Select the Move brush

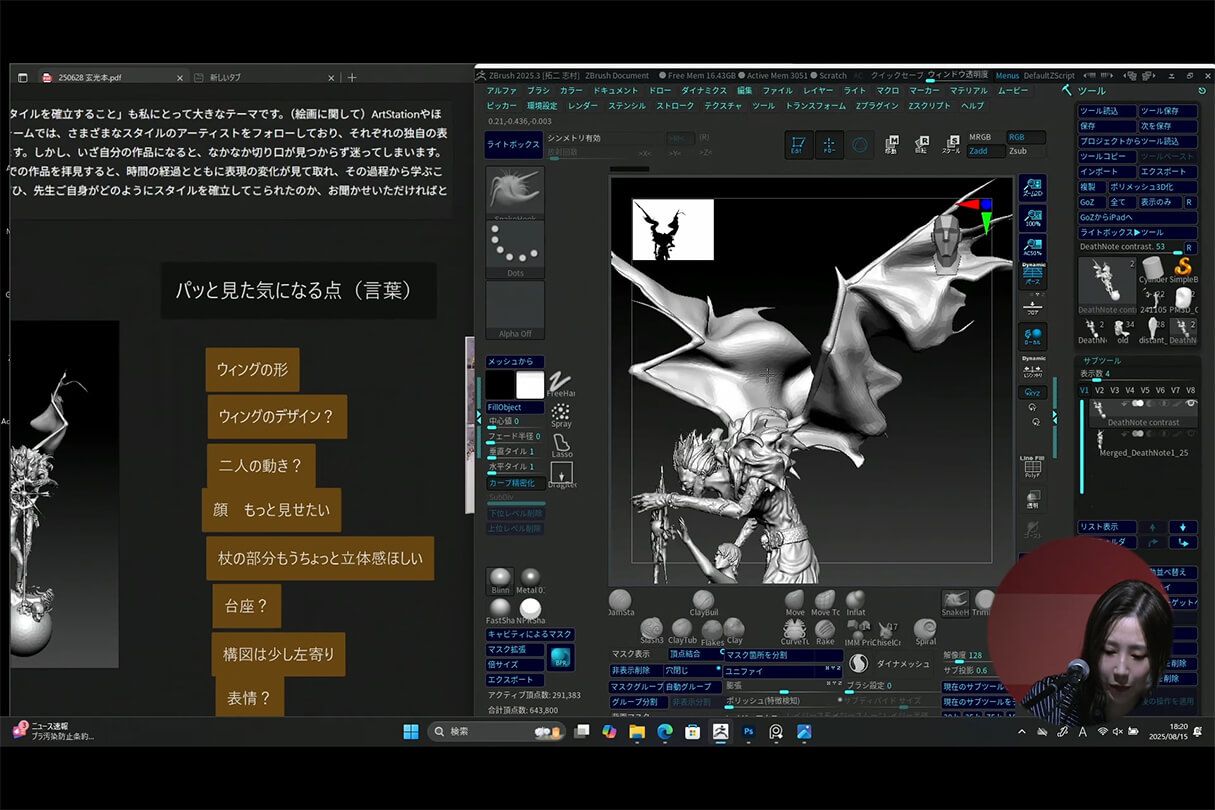tap(795, 599)
